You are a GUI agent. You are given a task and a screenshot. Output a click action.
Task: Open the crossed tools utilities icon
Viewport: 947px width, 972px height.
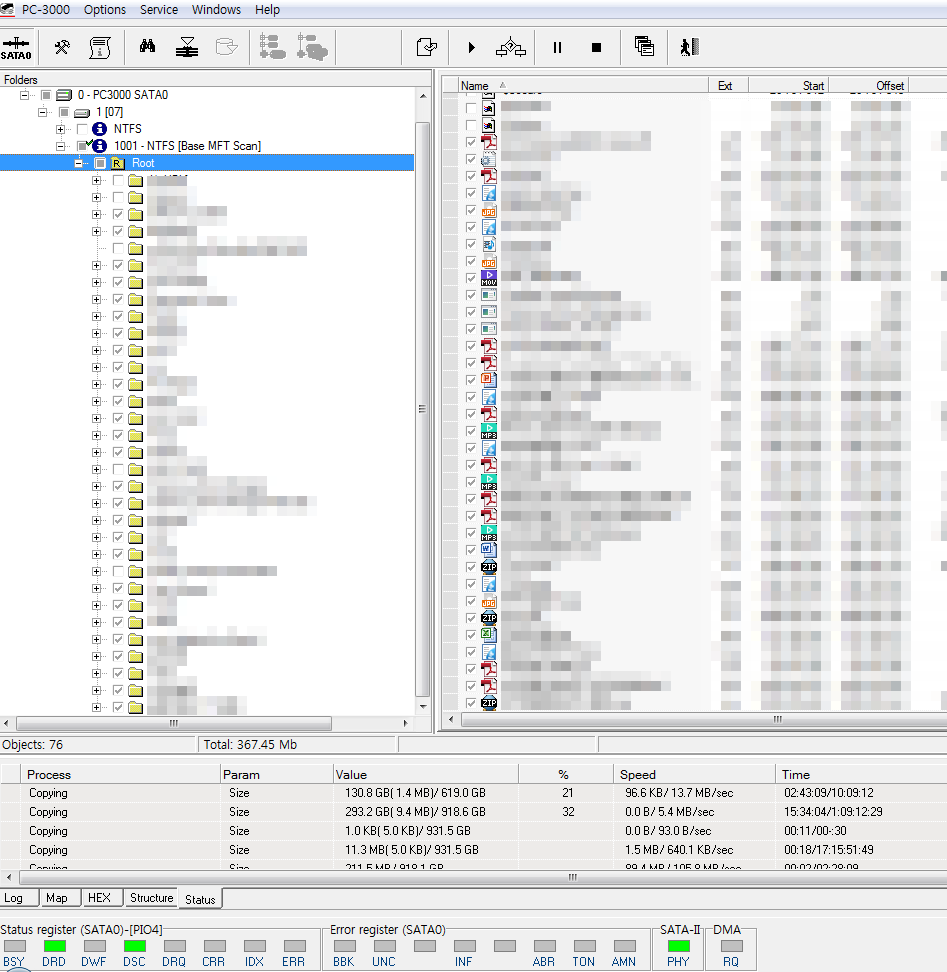pyautogui.click(x=62, y=47)
